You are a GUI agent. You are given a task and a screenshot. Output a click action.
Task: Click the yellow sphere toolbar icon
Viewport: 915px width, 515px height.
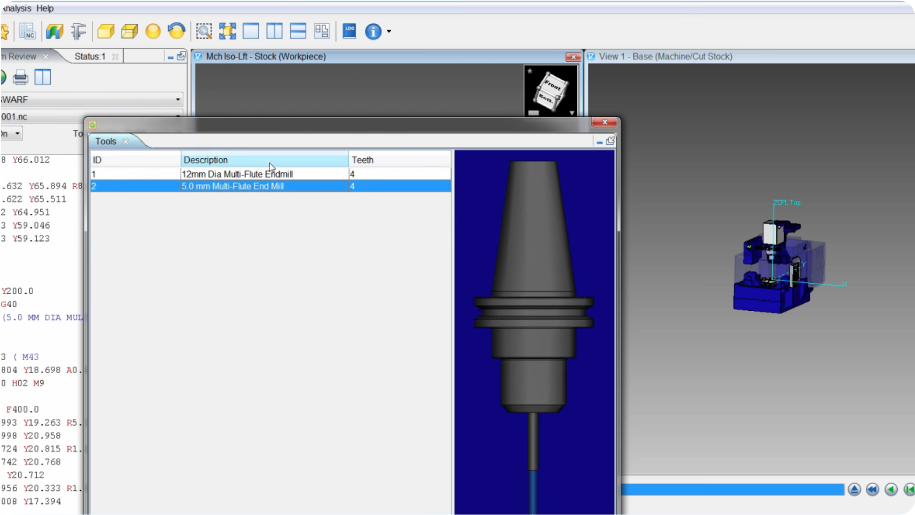(153, 31)
